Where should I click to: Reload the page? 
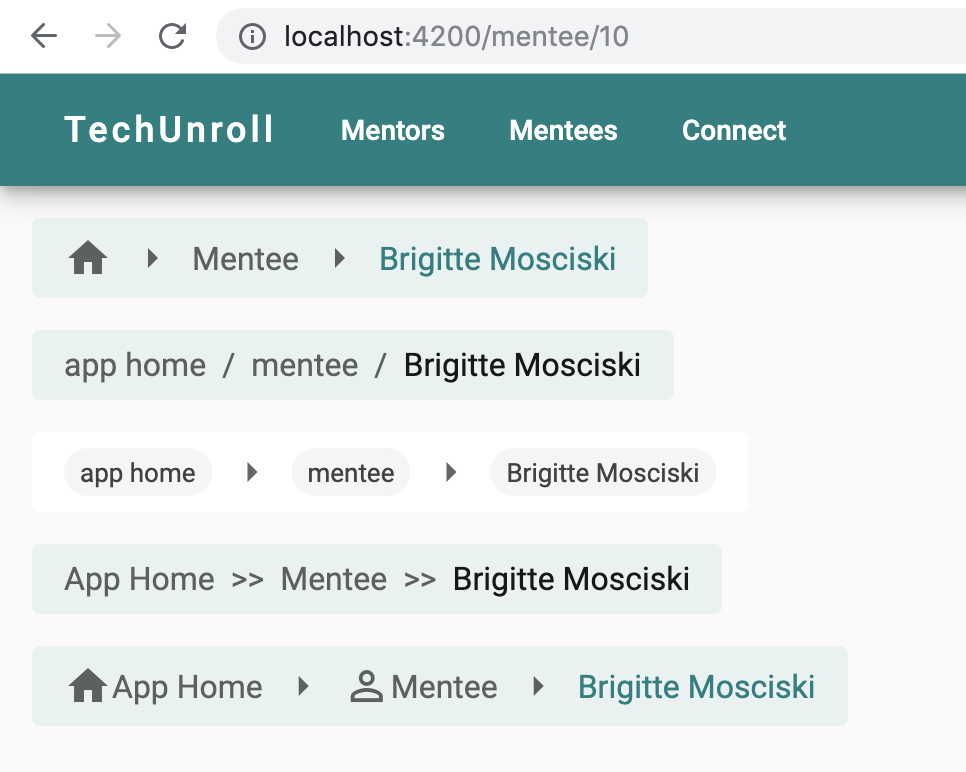[173, 37]
